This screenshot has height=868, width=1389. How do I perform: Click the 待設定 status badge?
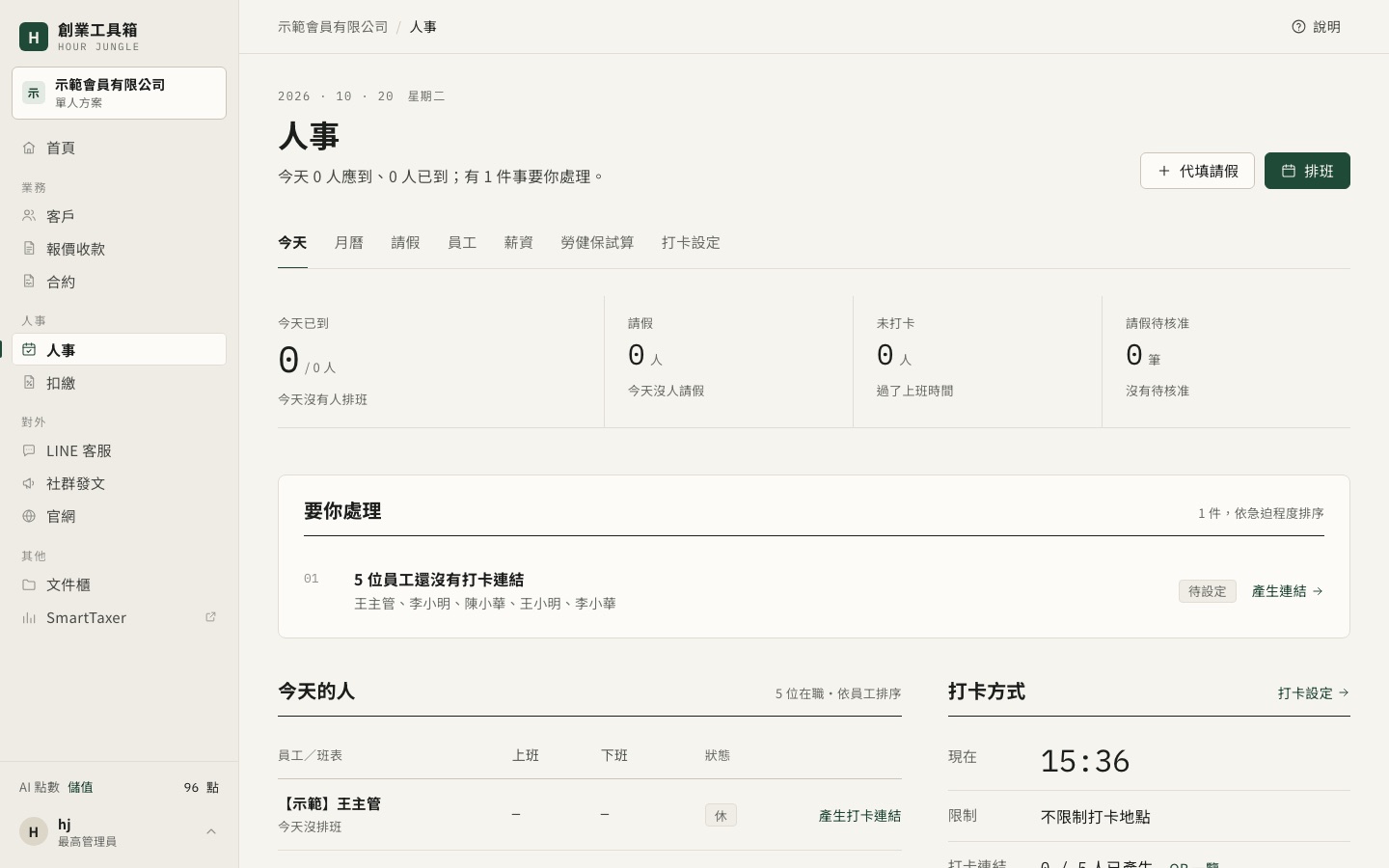coord(1208,591)
